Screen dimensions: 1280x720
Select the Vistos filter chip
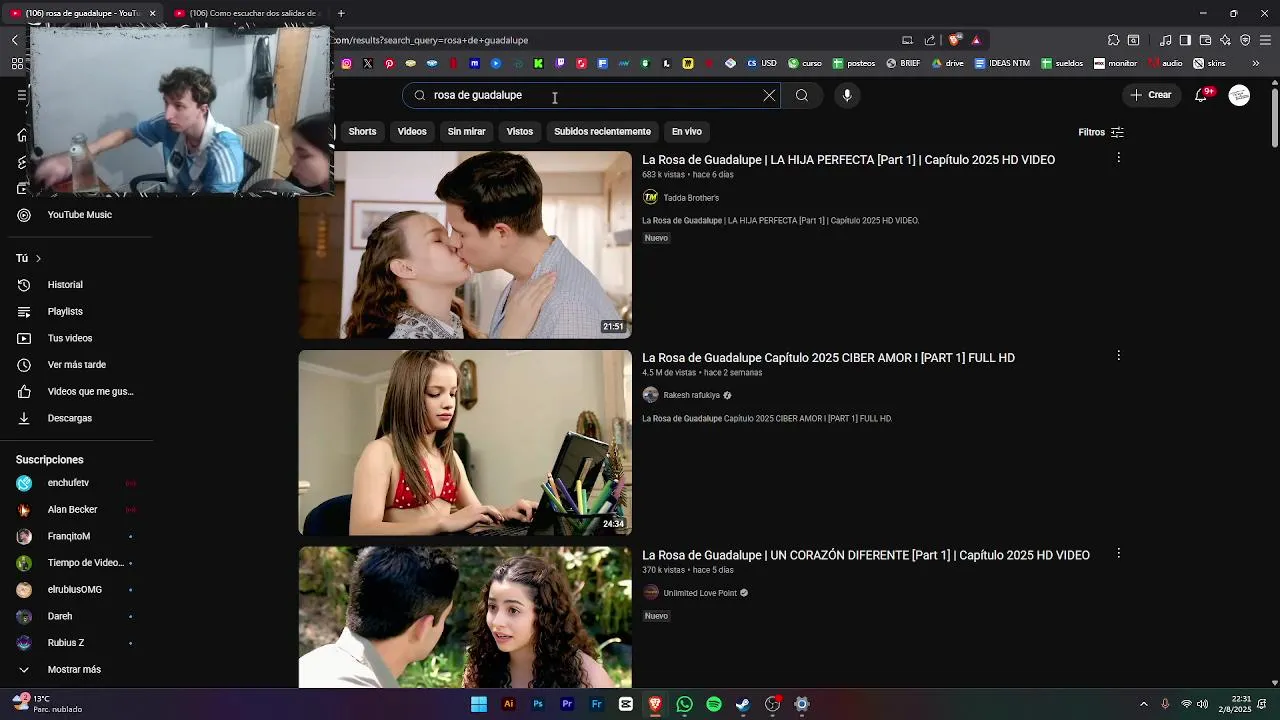[520, 132]
